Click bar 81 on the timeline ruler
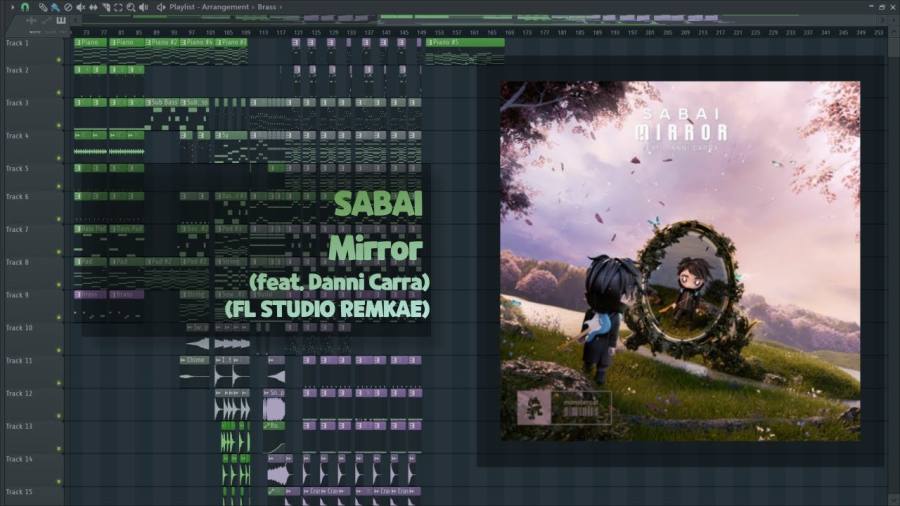This screenshot has height=506, width=900. point(121,33)
